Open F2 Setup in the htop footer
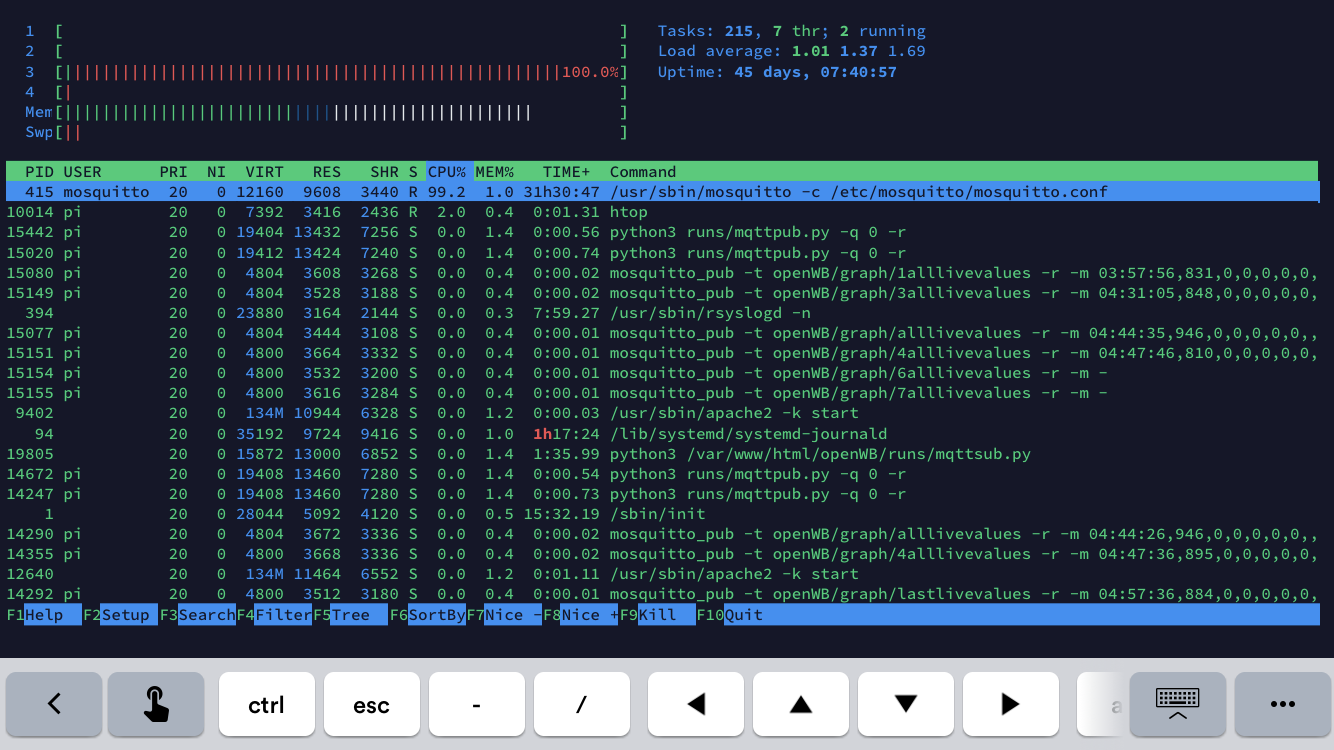This screenshot has height=750, width=1334. (x=120, y=615)
